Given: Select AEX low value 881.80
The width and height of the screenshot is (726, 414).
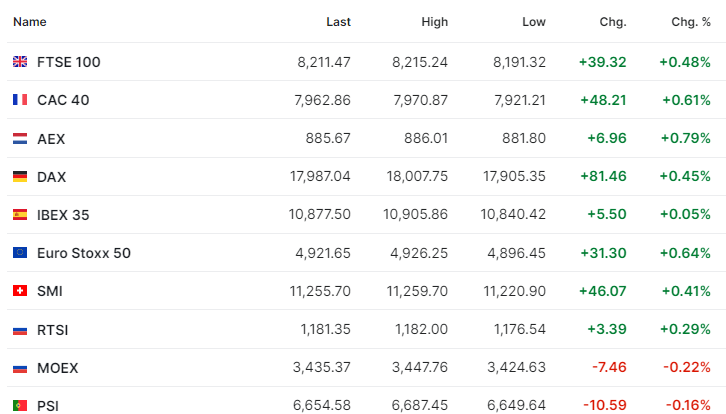Looking at the screenshot, I should pos(524,138).
